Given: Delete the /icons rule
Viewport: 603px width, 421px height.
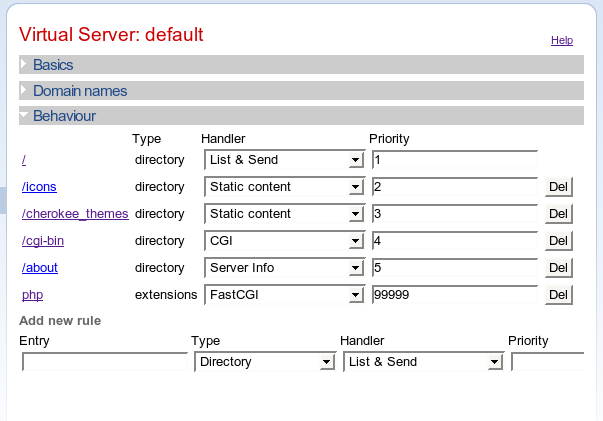Looking at the screenshot, I should 559,187.
